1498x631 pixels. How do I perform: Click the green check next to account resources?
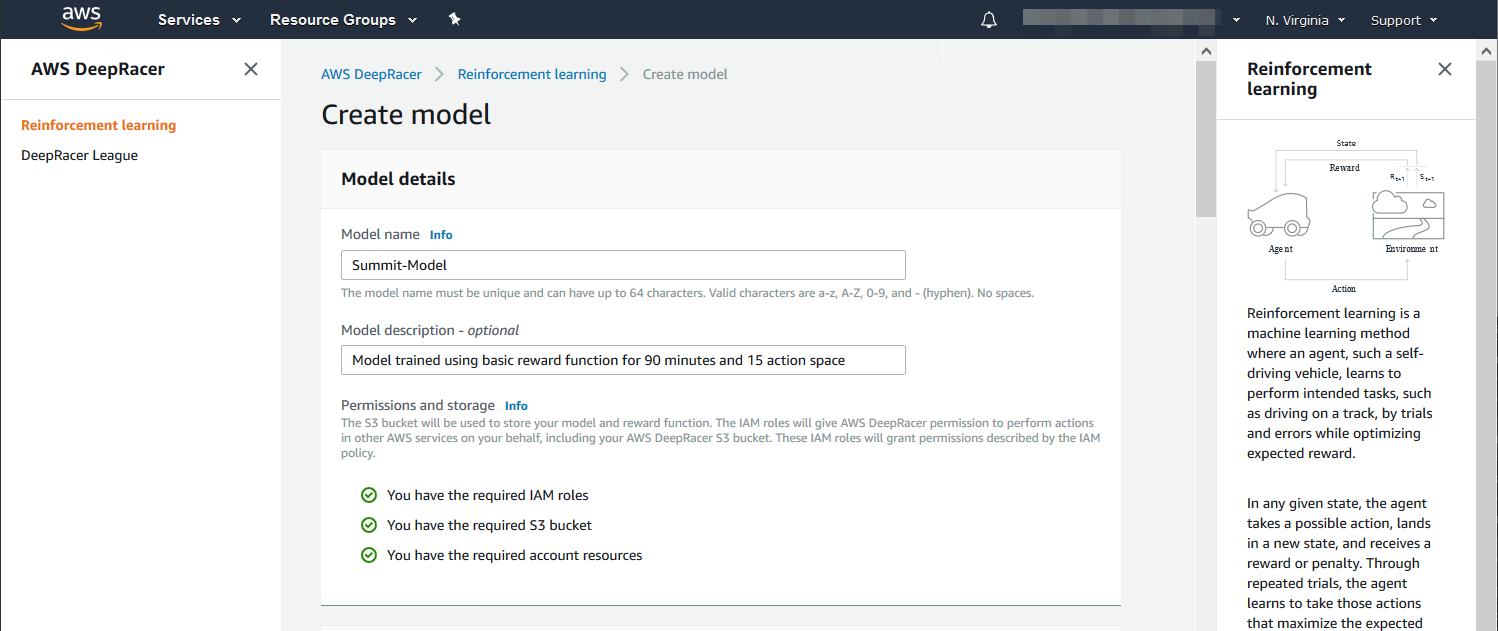369,555
